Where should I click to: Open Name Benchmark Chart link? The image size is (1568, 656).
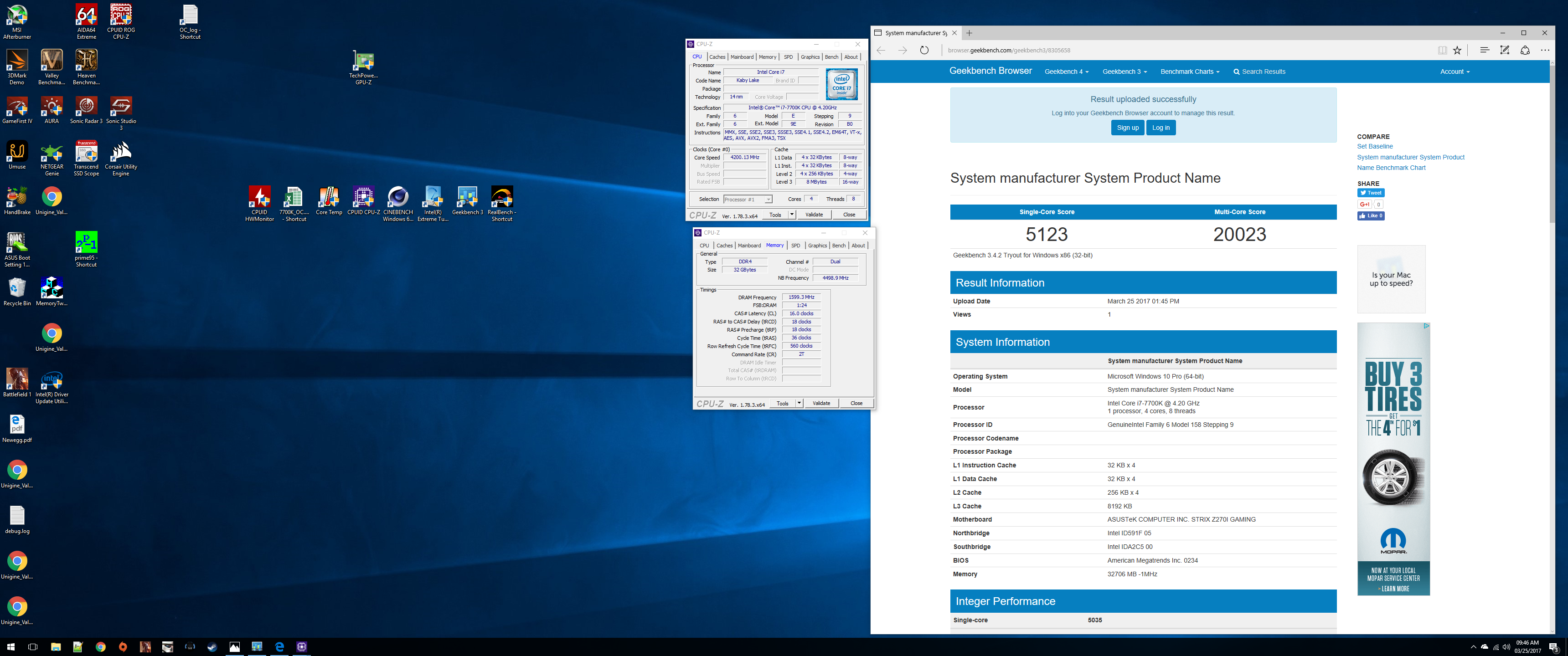coord(1391,168)
